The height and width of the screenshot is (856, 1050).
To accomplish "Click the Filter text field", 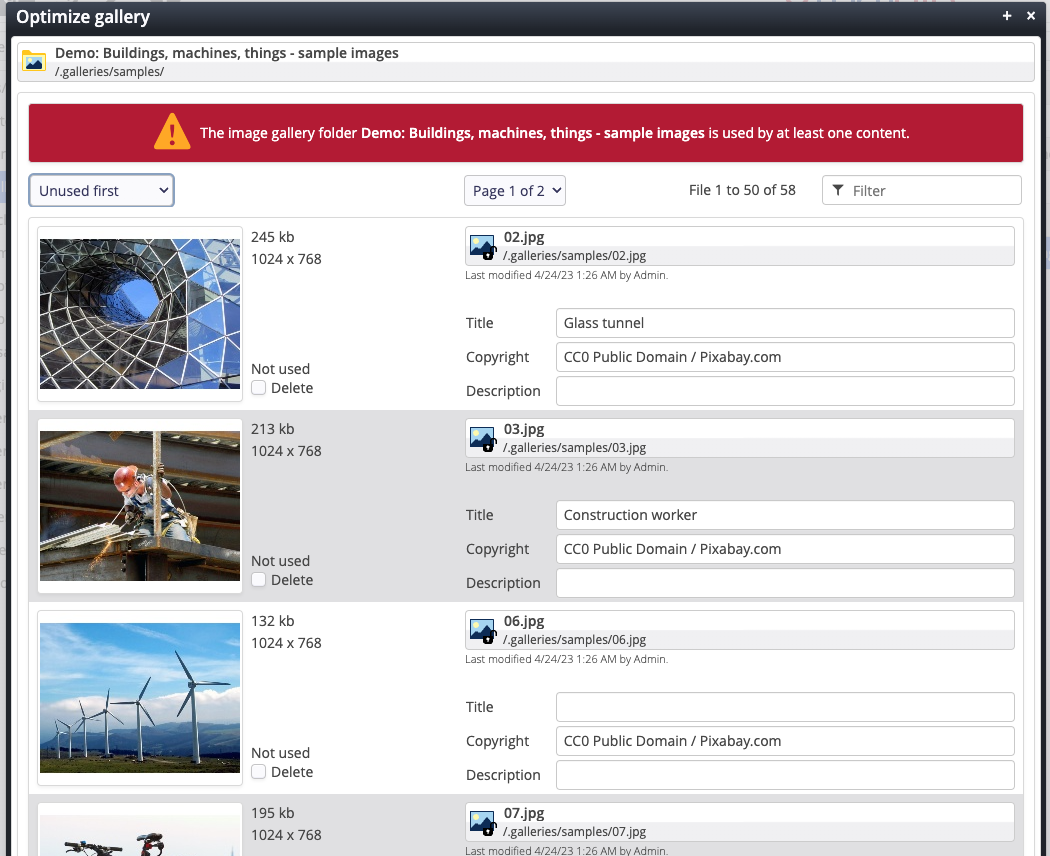I will click(x=921, y=191).
